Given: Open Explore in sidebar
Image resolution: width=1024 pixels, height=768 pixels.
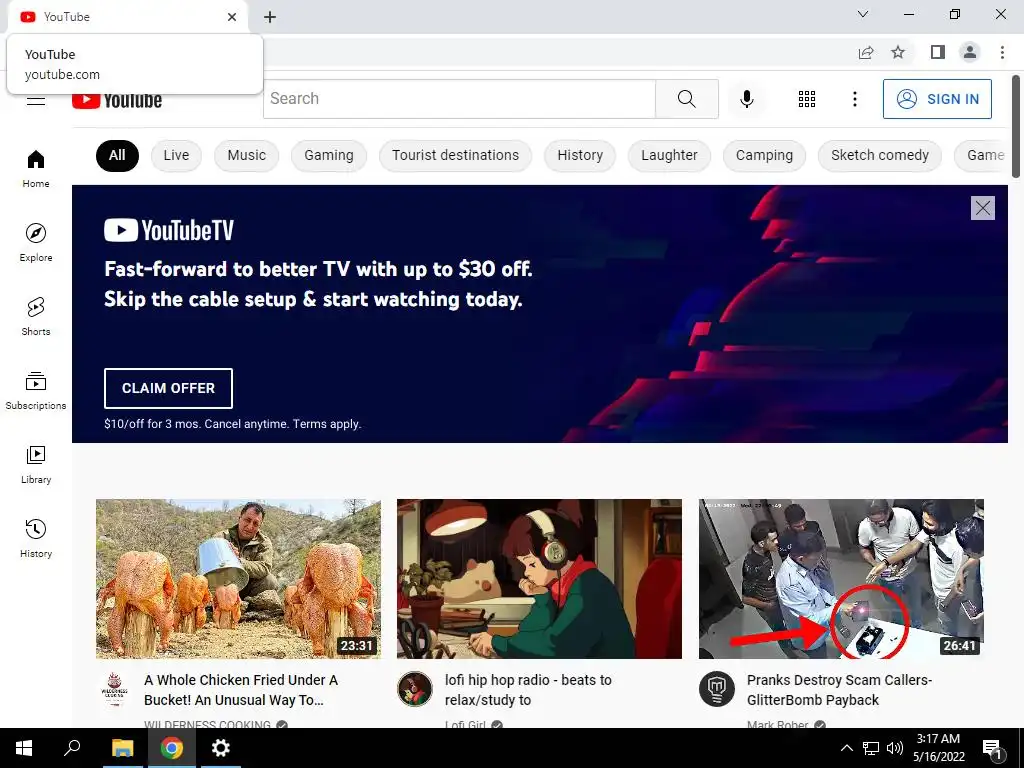Looking at the screenshot, I should point(36,242).
